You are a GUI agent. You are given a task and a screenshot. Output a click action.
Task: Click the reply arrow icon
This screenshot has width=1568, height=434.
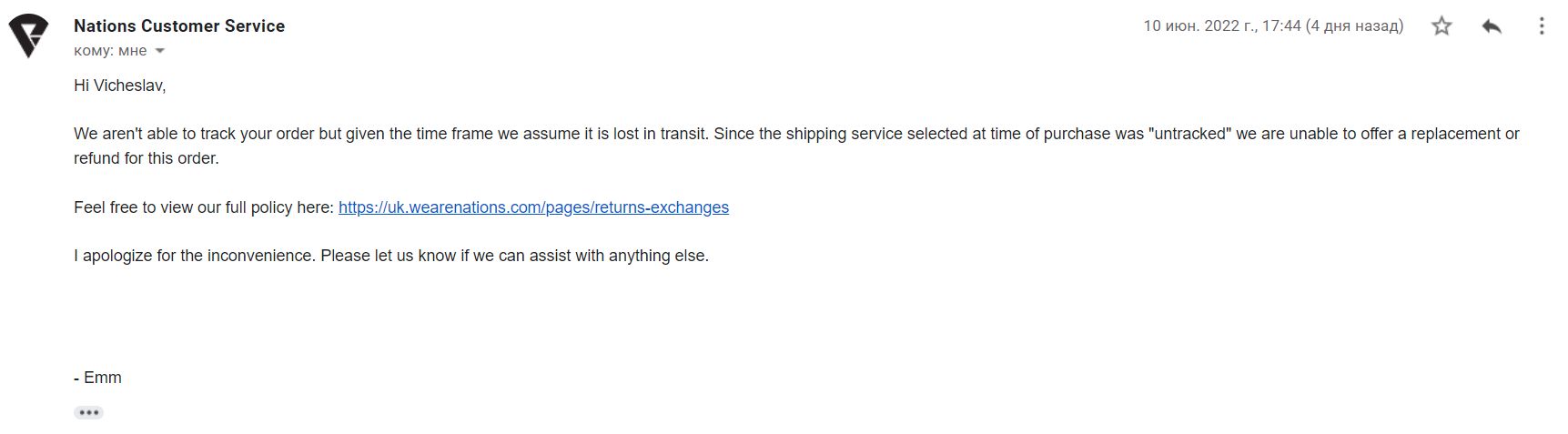(x=1492, y=26)
